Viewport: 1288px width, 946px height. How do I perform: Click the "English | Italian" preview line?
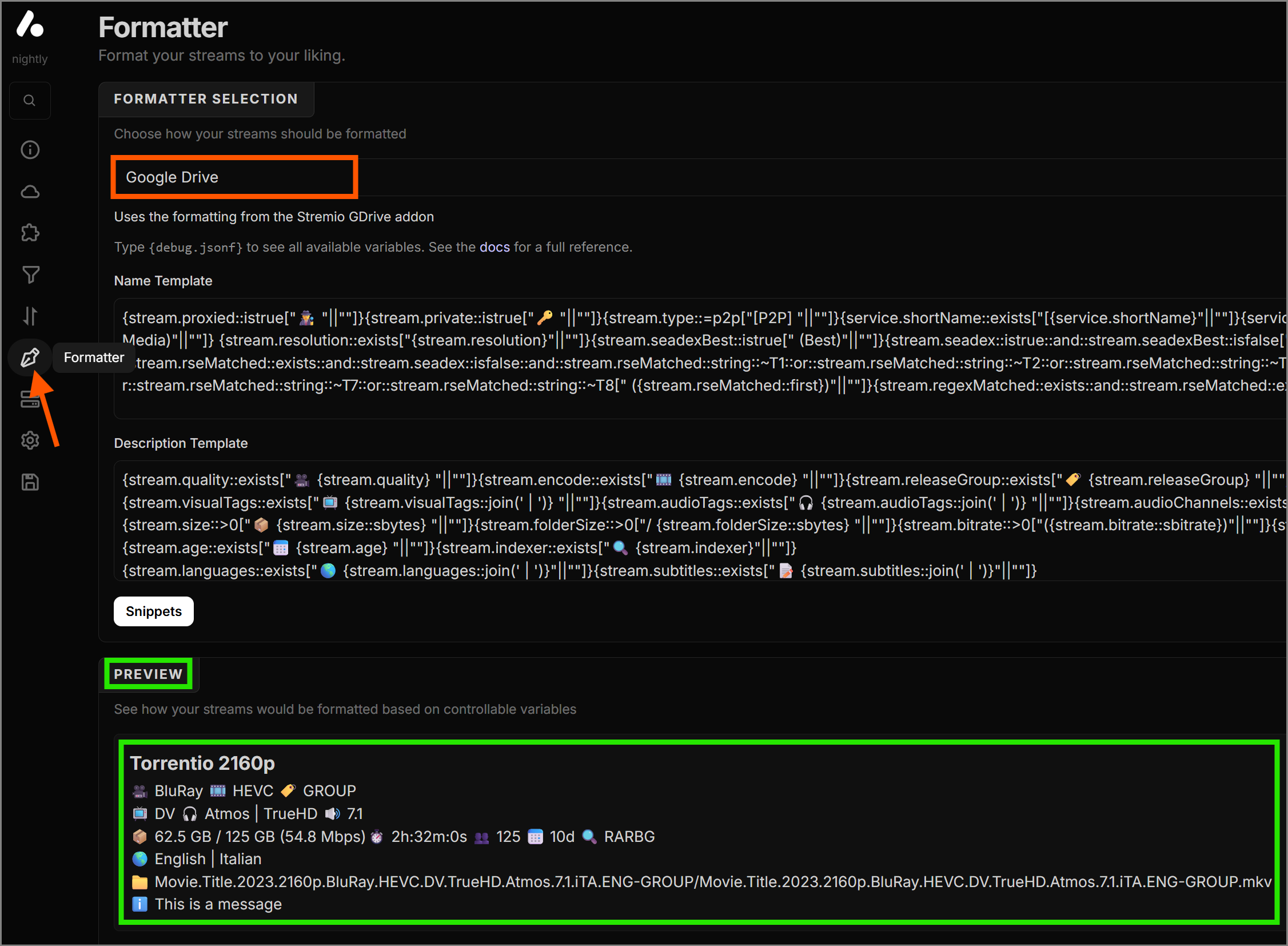pyautogui.click(x=208, y=859)
